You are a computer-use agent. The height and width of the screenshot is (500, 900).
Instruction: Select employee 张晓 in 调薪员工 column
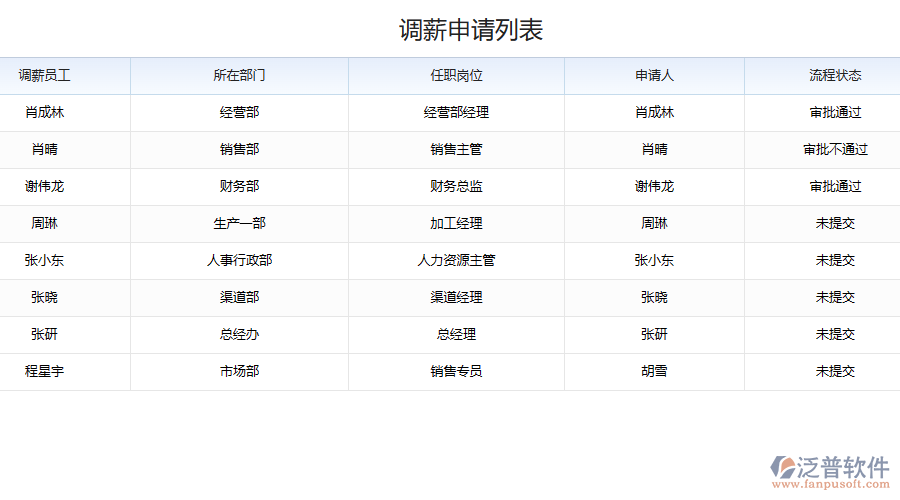click(x=44, y=297)
